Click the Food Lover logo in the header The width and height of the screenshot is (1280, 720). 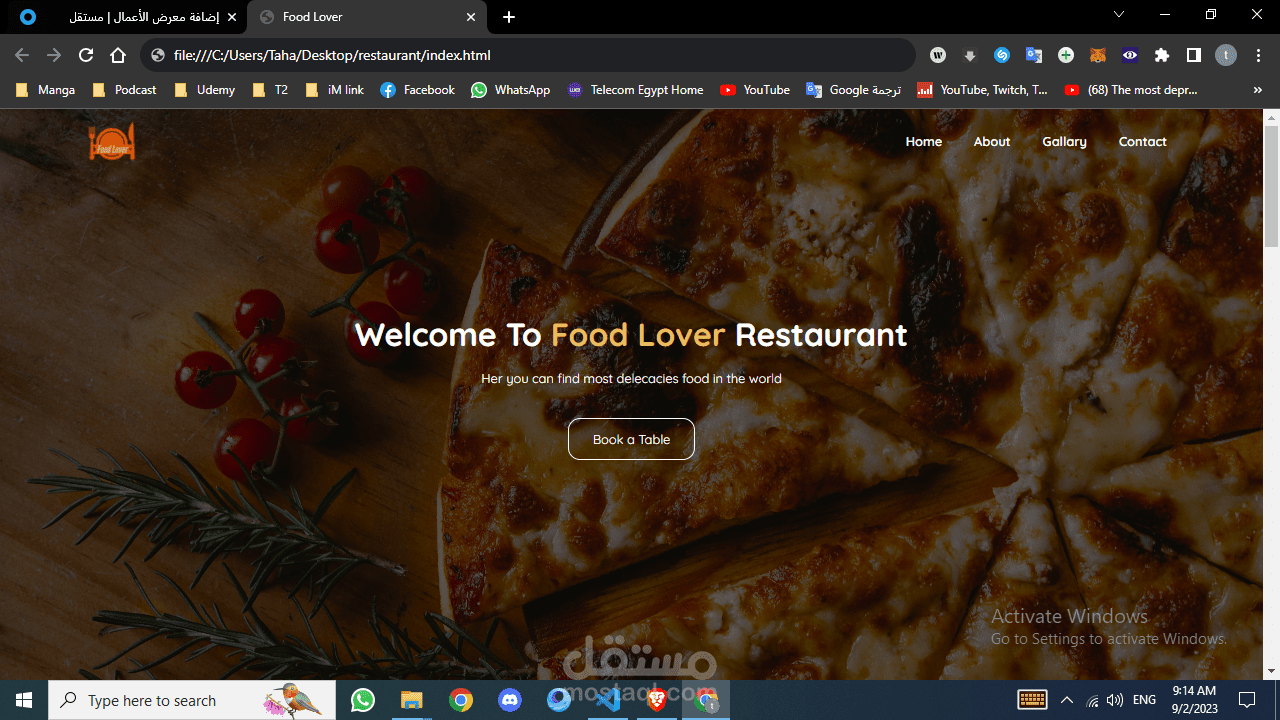click(112, 142)
